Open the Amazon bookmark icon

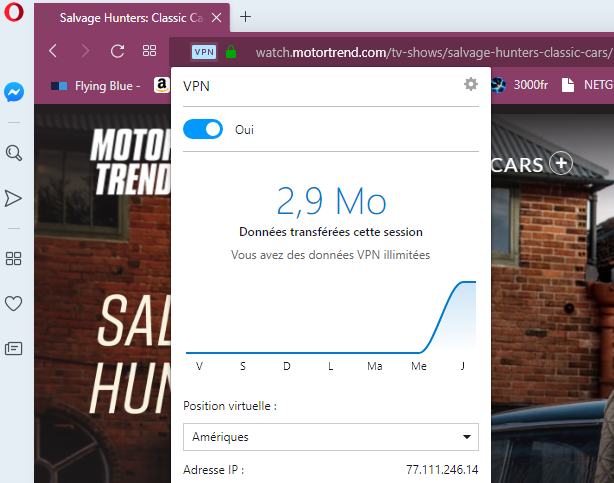pyautogui.click(x=161, y=85)
